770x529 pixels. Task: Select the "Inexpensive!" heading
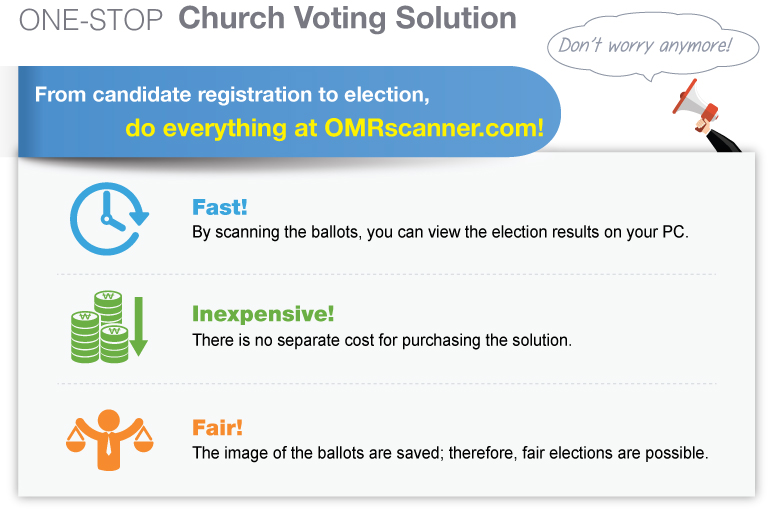263,314
